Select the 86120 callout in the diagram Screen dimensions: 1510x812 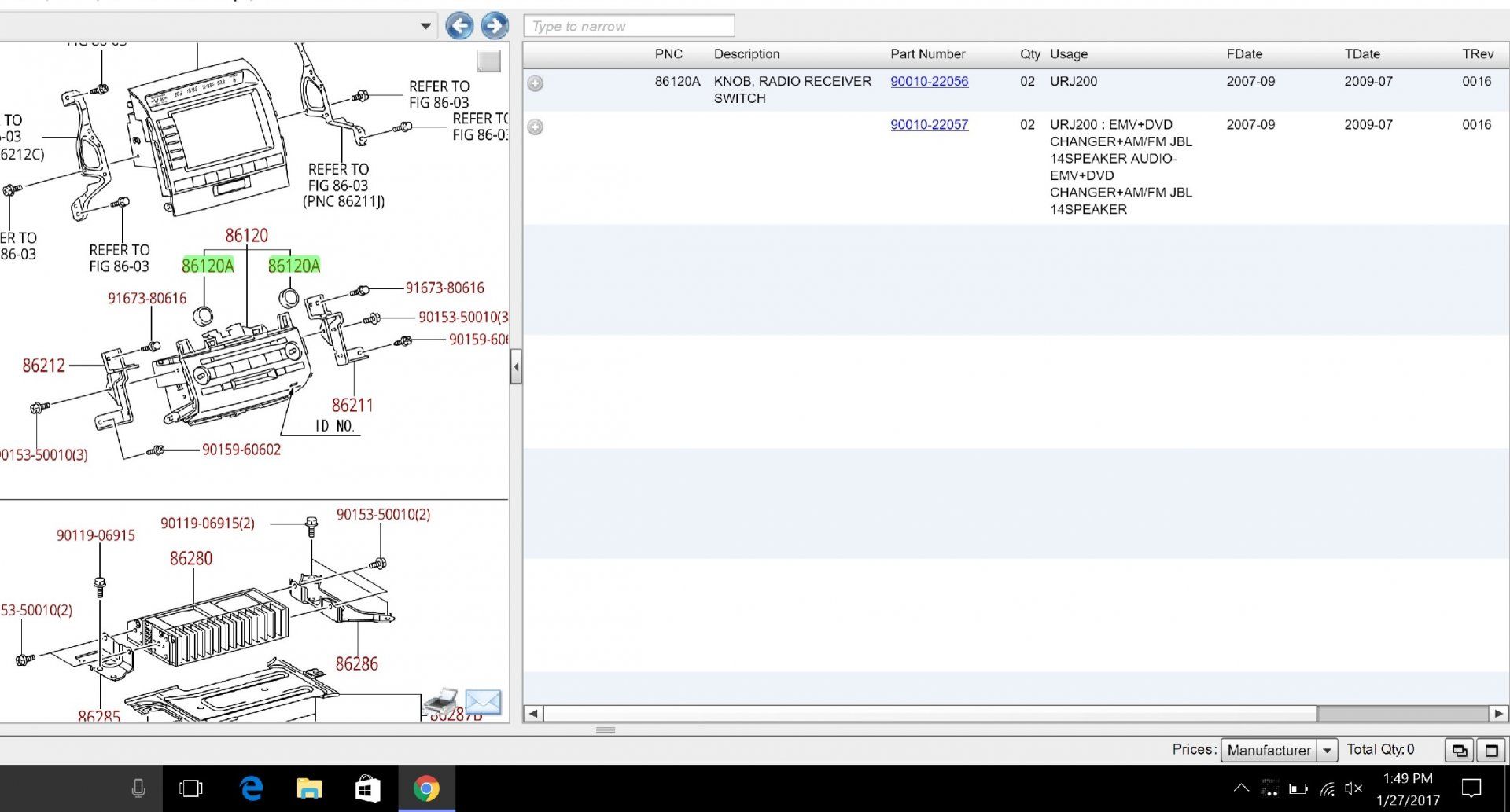(246, 236)
